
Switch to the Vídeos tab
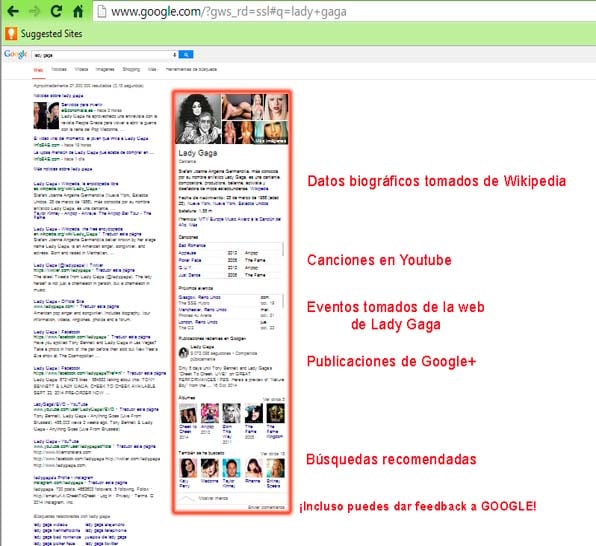pos(81,69)
